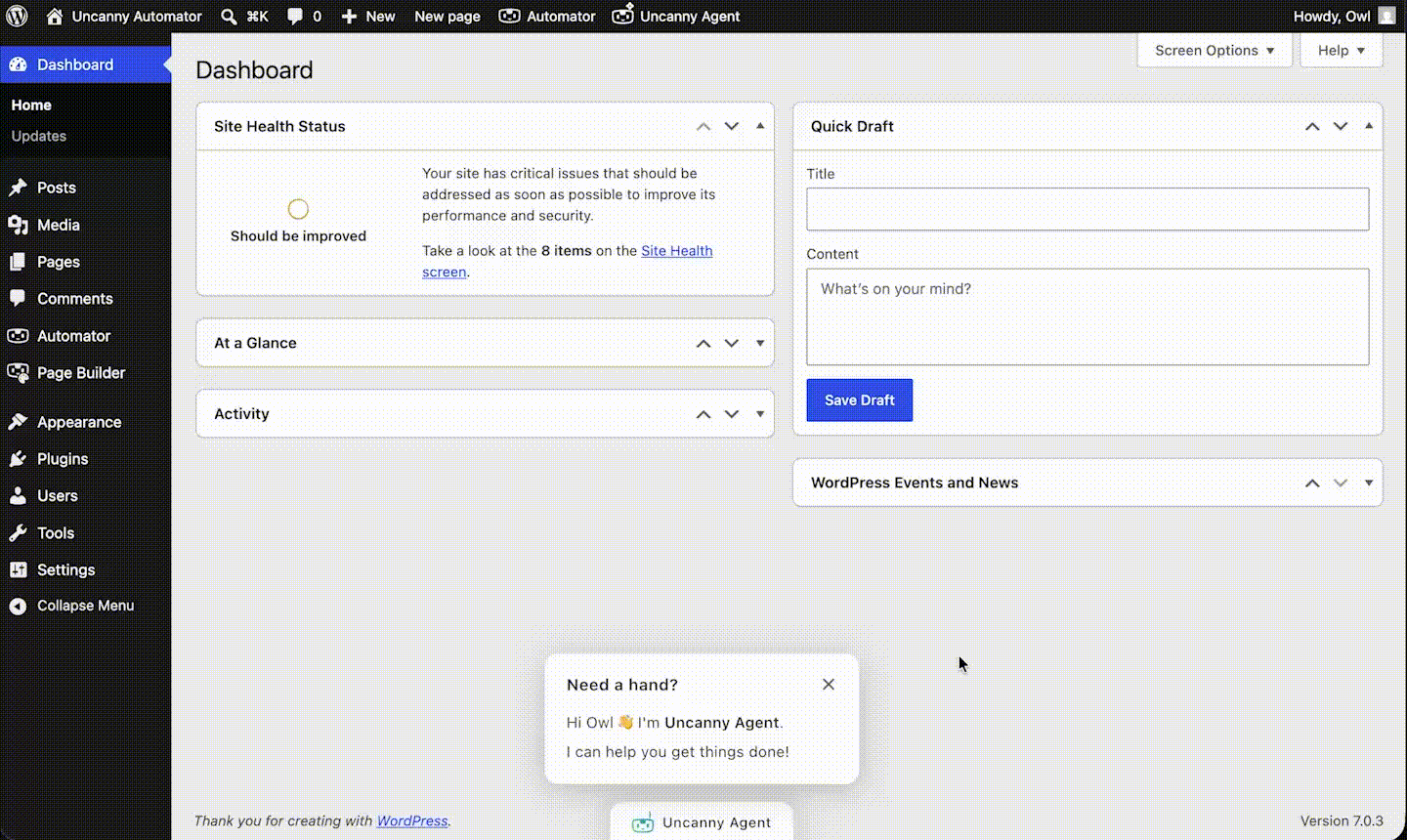Expand the WordPress Events and News panel
Viewport: 1407px width, 840px height.
[1369, 483]
